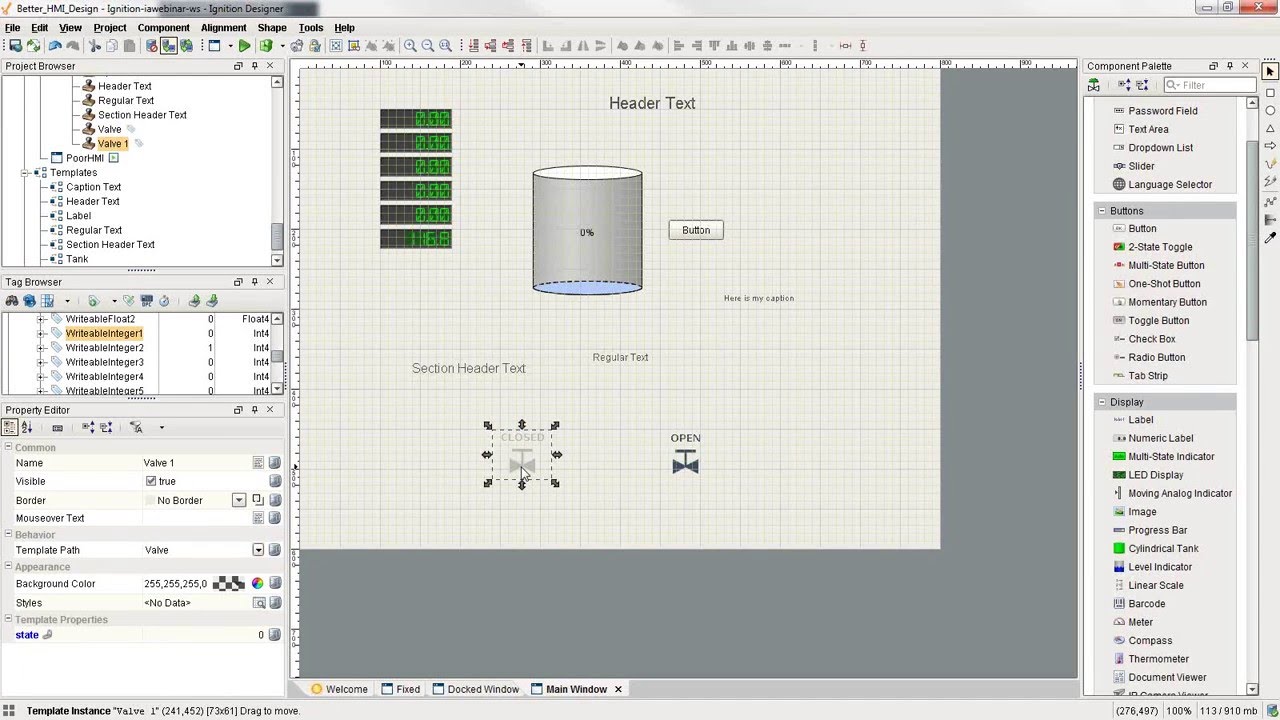Click the cylindrical tank on the canvas

pyautogui.click(x=587, y=230)
